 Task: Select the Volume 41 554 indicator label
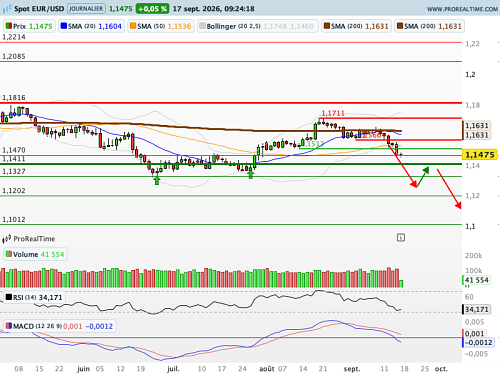tap(35, 254)
